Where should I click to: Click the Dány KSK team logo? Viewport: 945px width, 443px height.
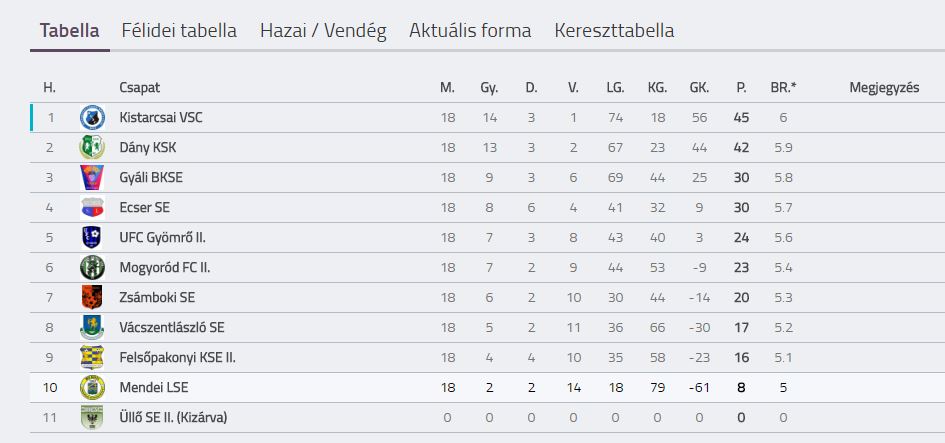(x=92, y=148)
